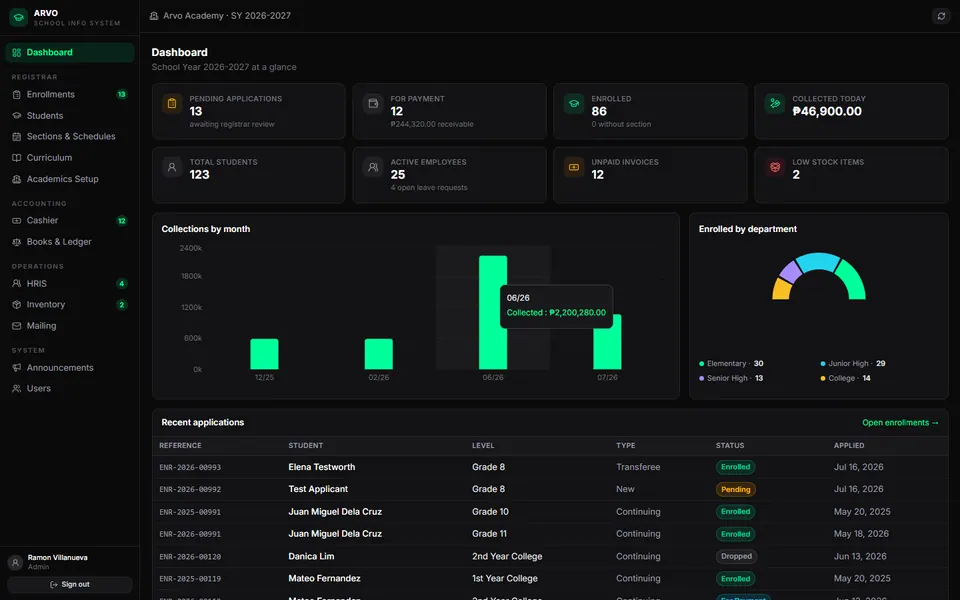Open Enrollments in the sidebar
This screenshot has height=600, width=960.
(70, 94)
